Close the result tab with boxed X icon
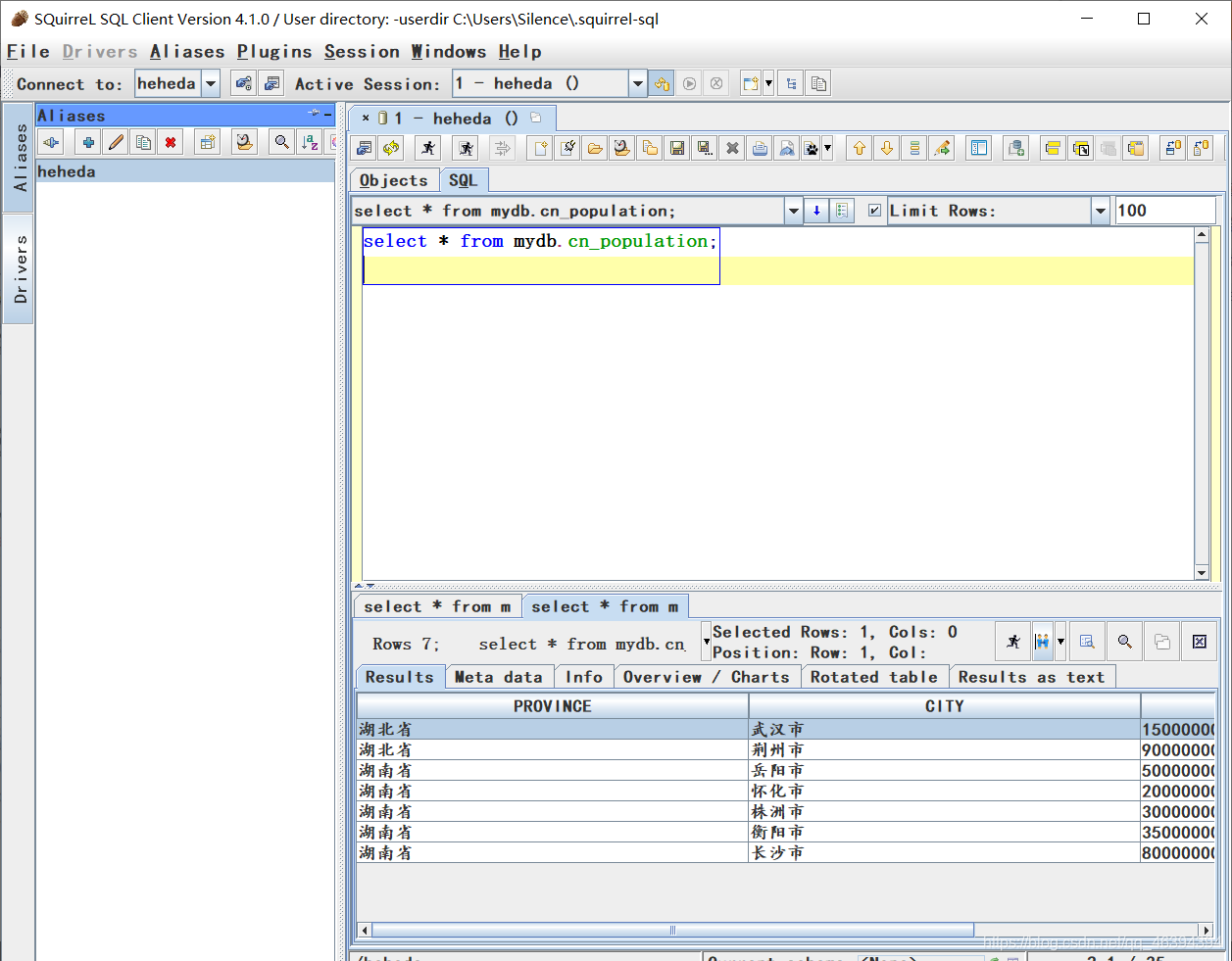1232x961 pixels. (x=1199, y=642)
